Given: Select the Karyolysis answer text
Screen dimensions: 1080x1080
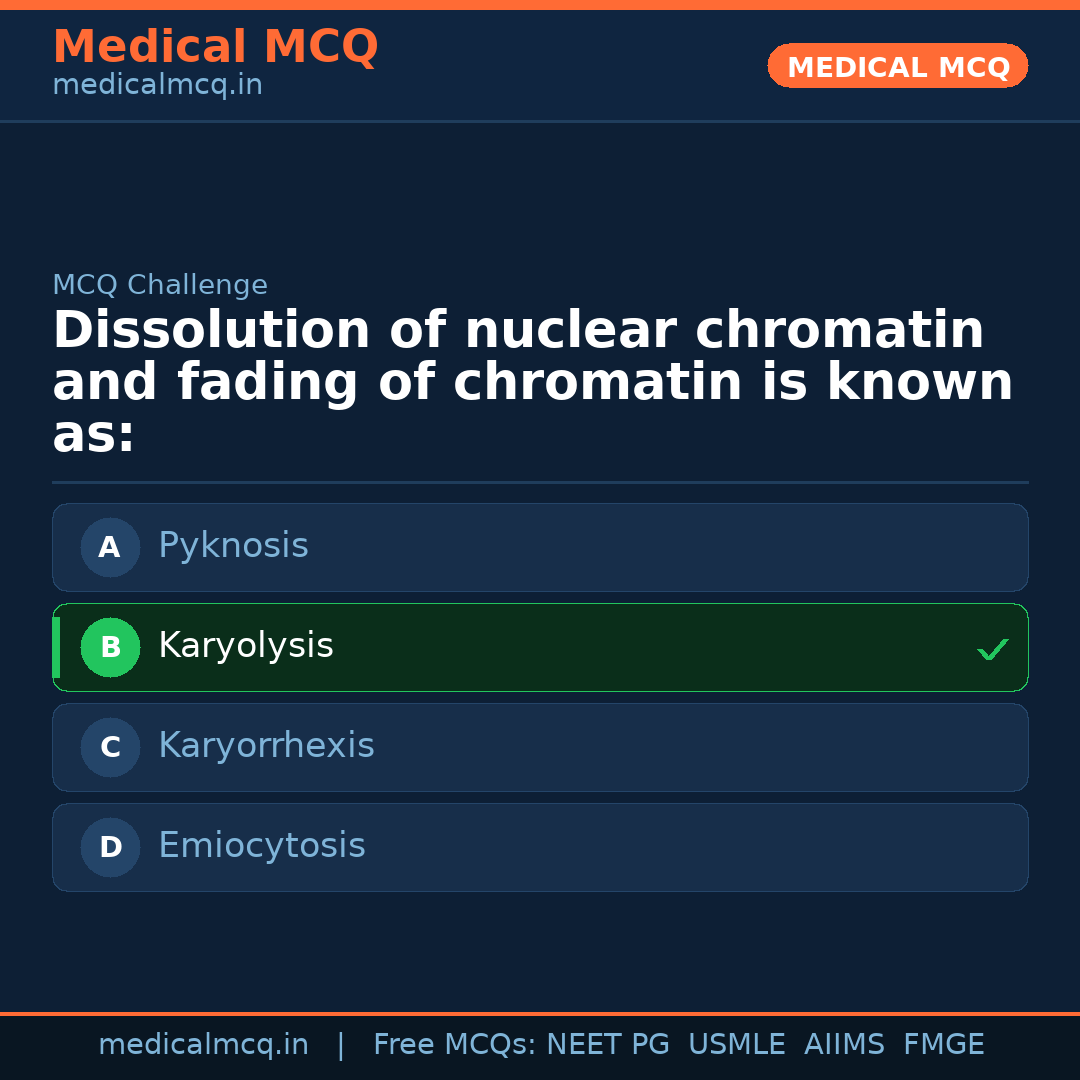Looking at the screenshot, I should [x=246, y=646].
